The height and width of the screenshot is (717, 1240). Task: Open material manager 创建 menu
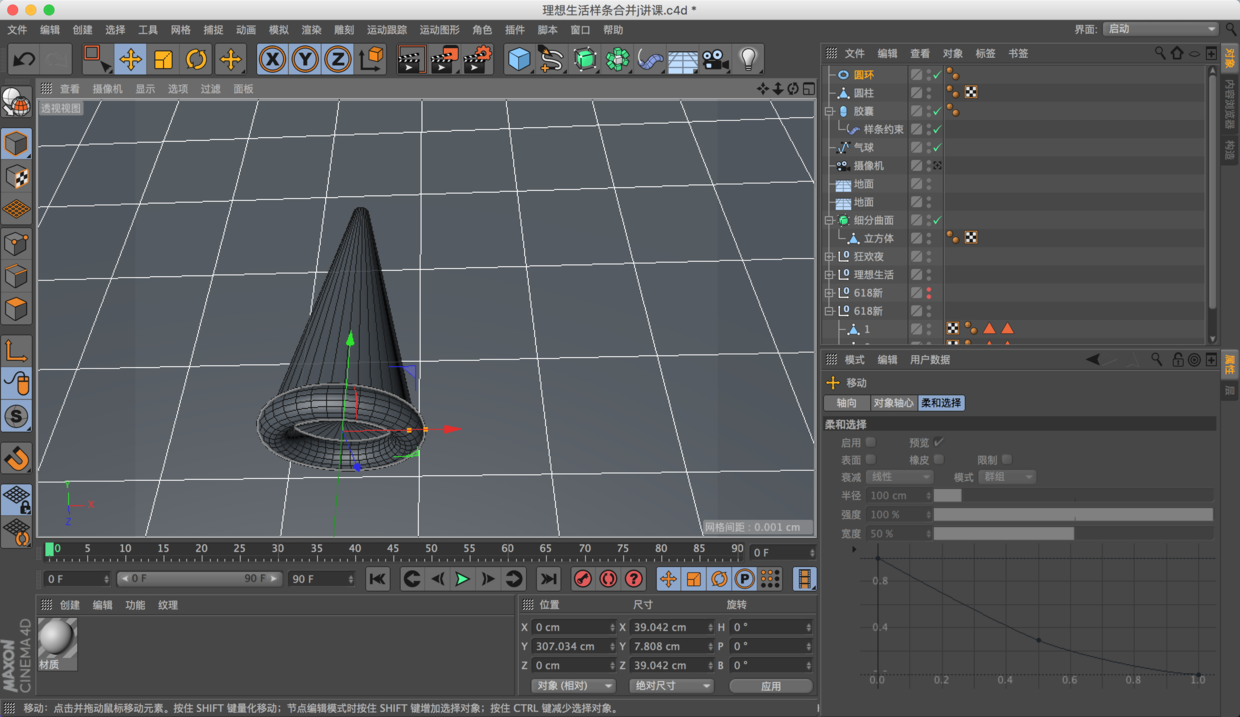point(69,605)
